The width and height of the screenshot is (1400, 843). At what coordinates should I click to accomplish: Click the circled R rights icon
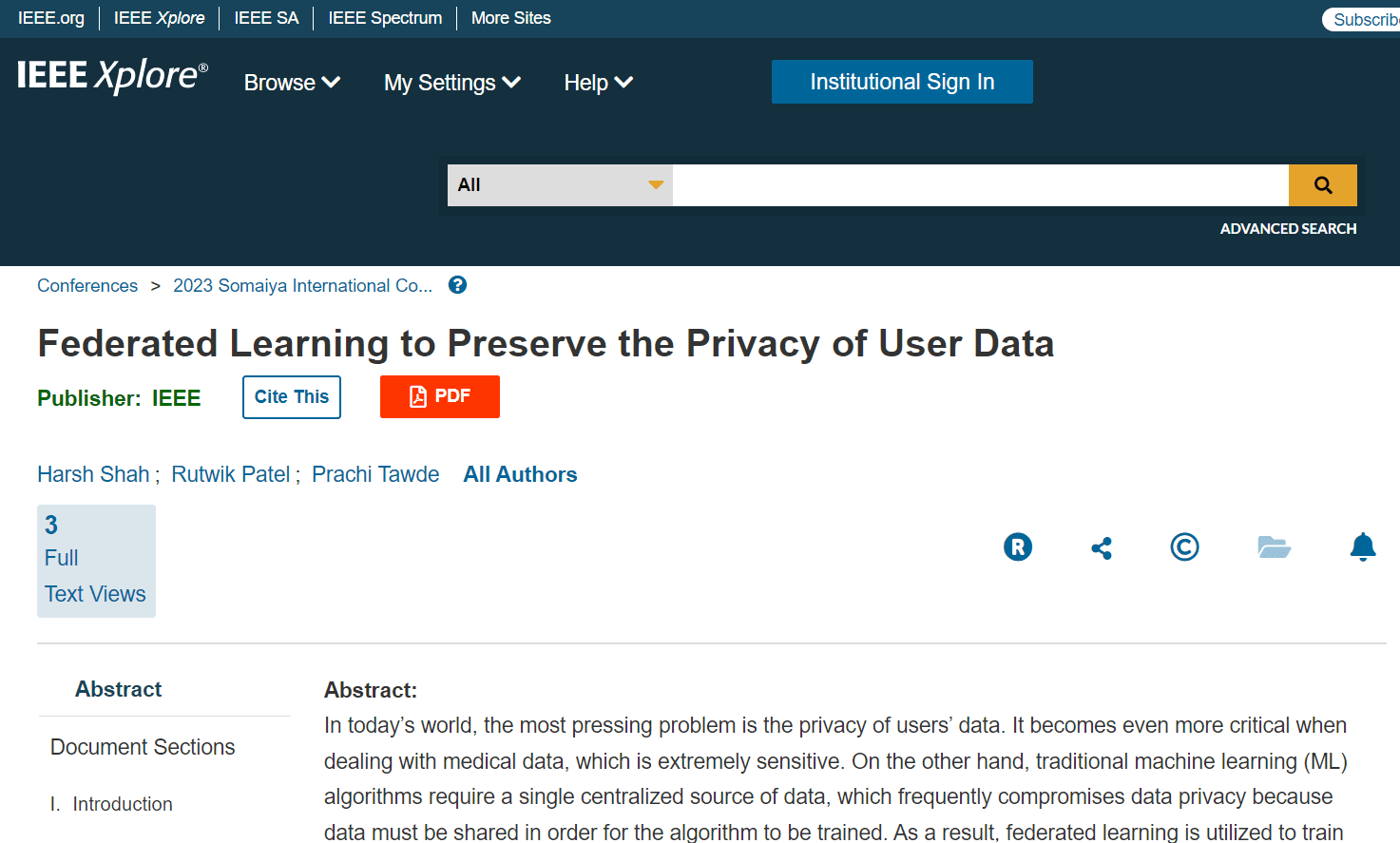(1017, 546)
